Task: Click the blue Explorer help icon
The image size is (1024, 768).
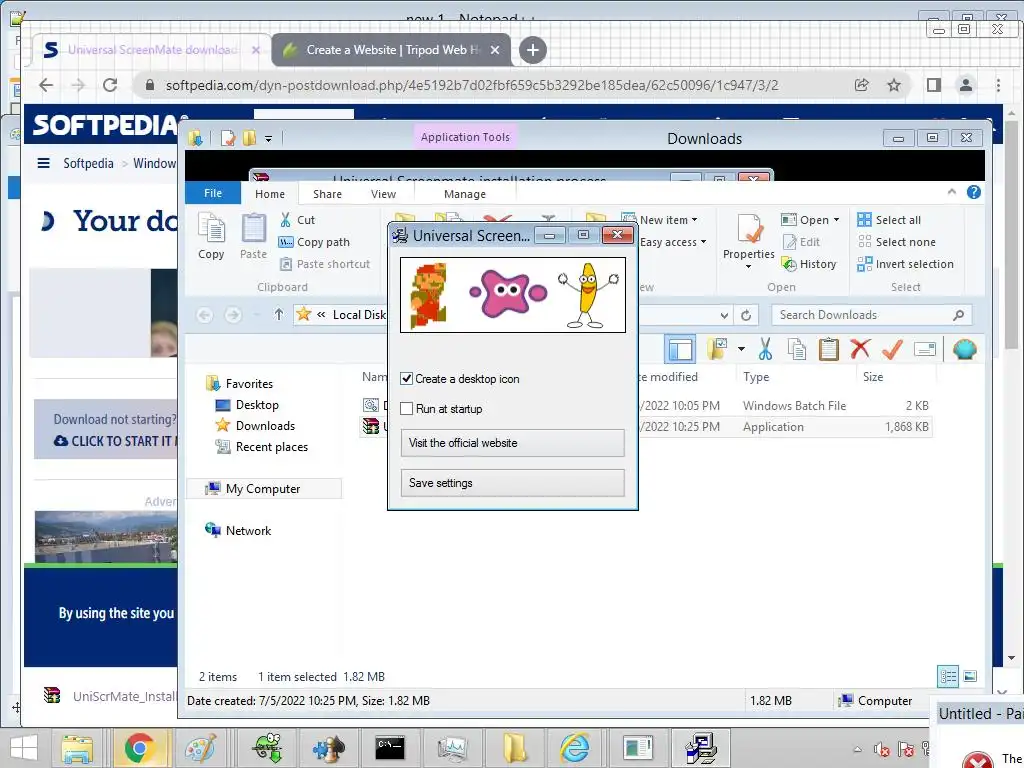Action: coord(974,192)
